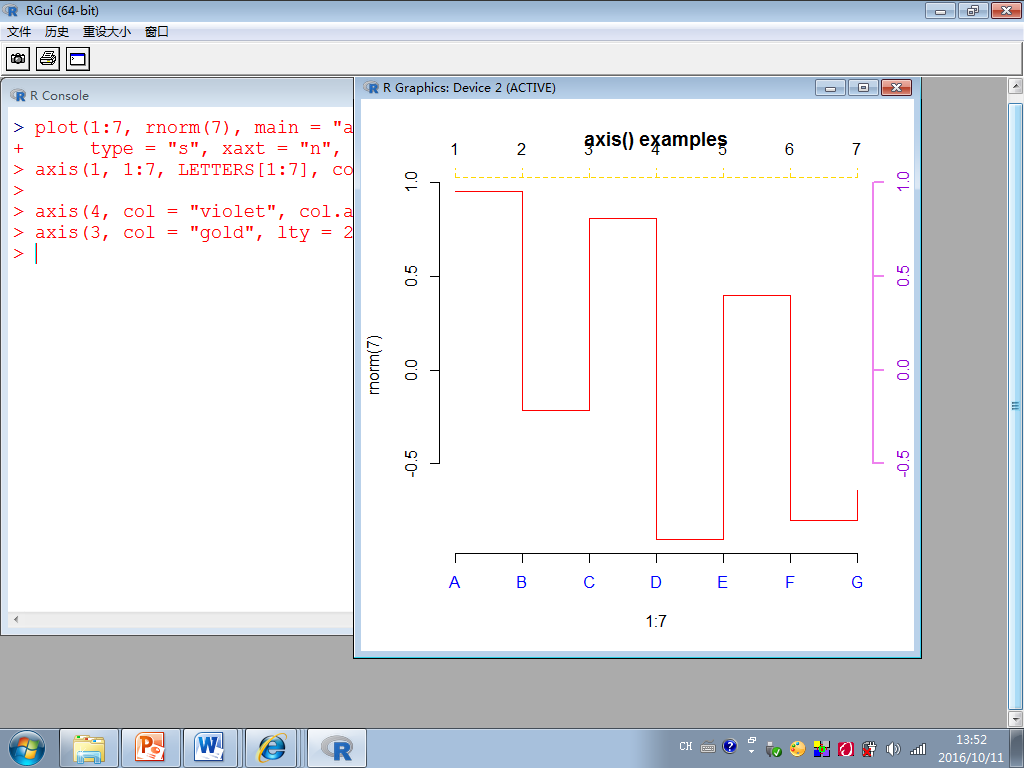Open Word from the taskbar
The height and width of the screenshot is (768, 1024).
tap(210, 748)
